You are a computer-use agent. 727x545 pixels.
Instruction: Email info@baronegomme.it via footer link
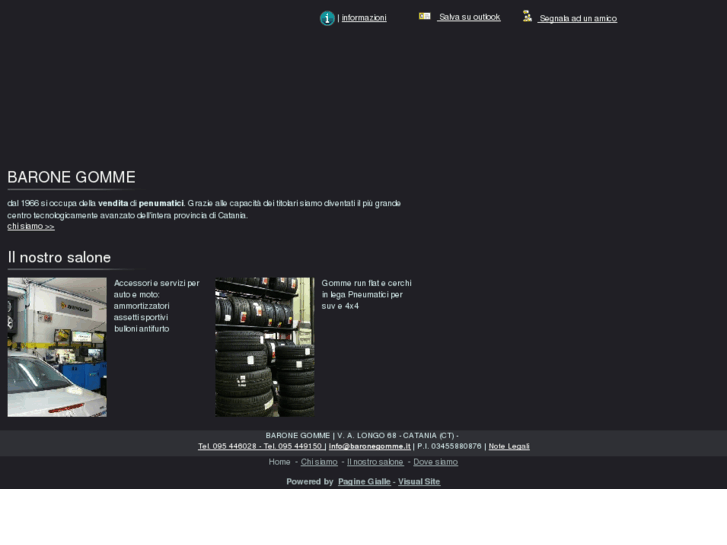point(370,446)
